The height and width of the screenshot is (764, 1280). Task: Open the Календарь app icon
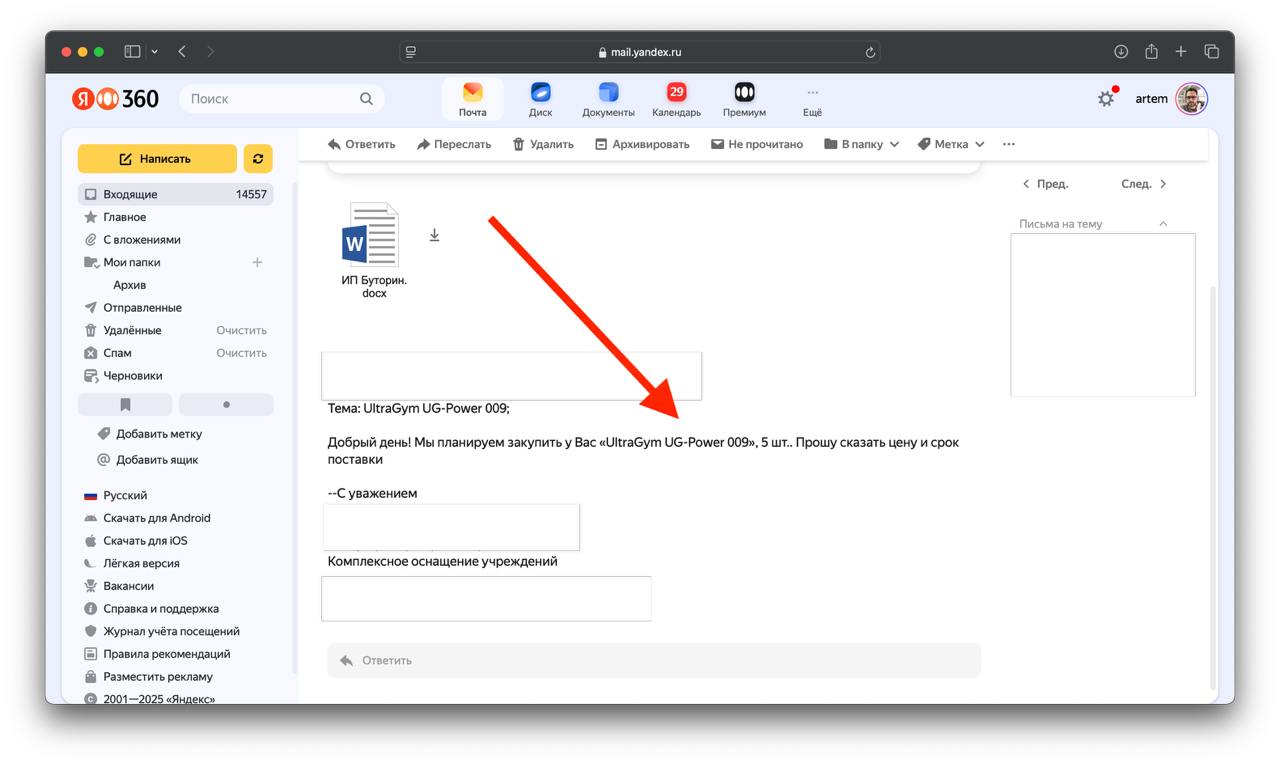[676, 99]
